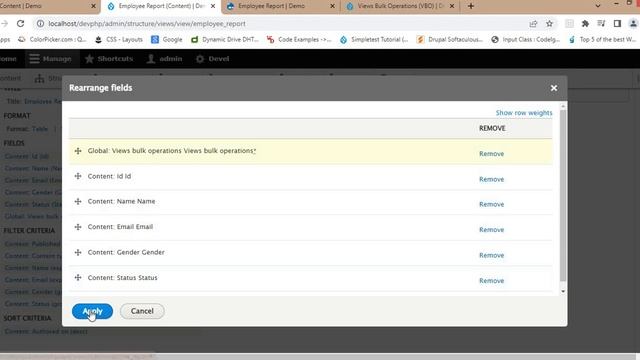
Task: Remove the Content: Name field
Action: [491, 204]
